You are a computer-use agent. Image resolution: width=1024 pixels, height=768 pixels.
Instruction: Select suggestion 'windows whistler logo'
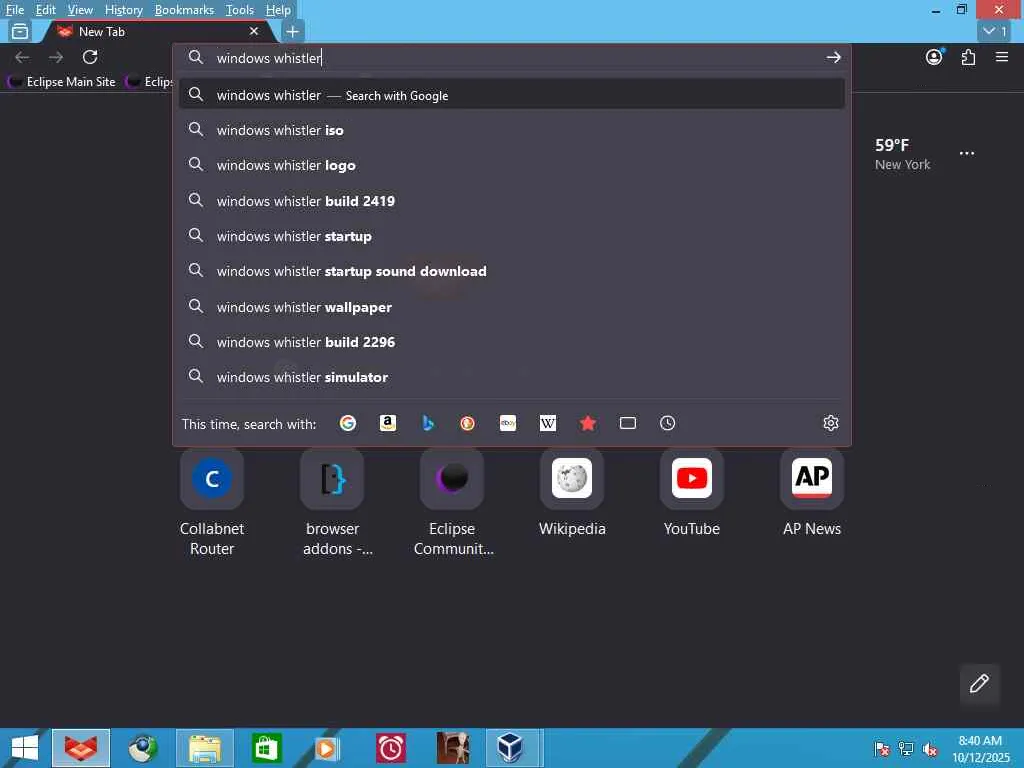pyautogui.click(x=511, y=165)
